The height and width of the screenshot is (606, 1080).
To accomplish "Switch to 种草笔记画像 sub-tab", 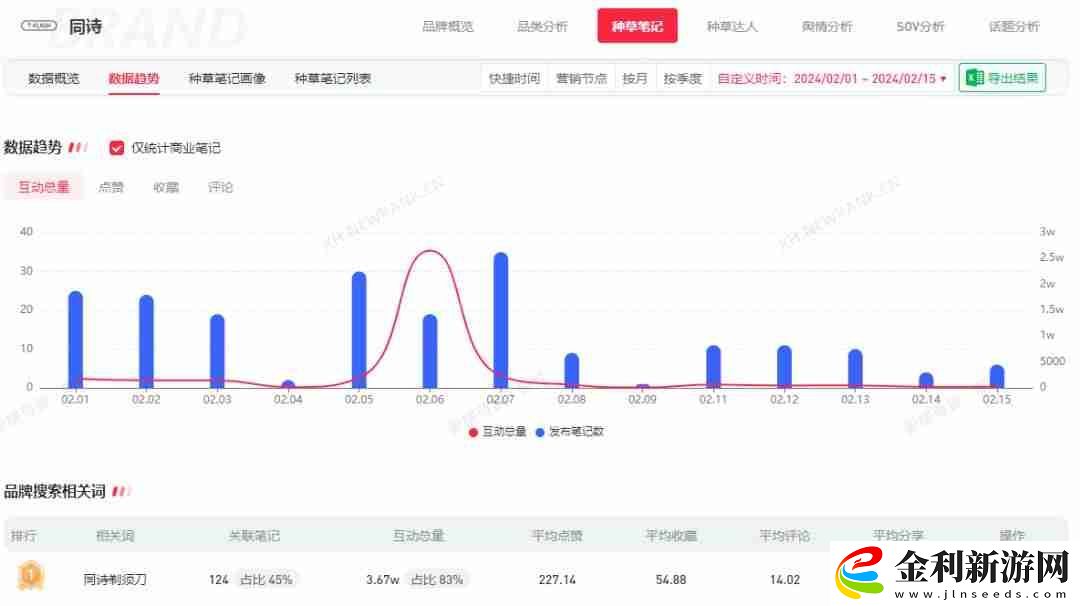I will coord(227,79).
